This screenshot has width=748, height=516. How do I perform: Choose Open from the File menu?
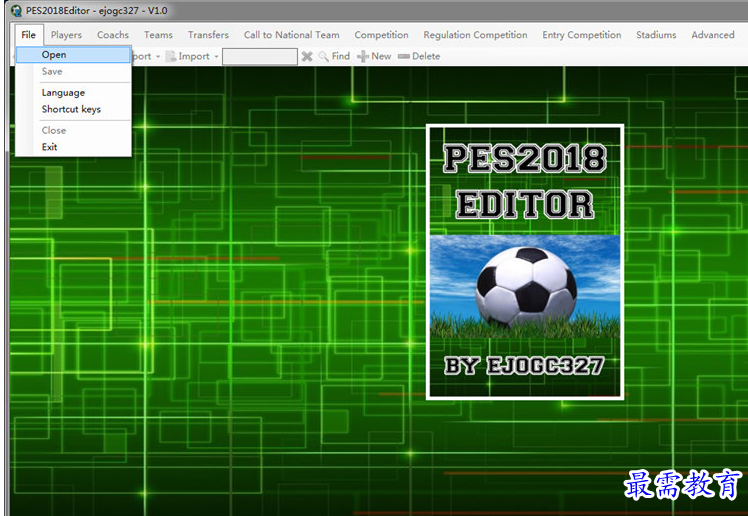(x=73, y=55)
